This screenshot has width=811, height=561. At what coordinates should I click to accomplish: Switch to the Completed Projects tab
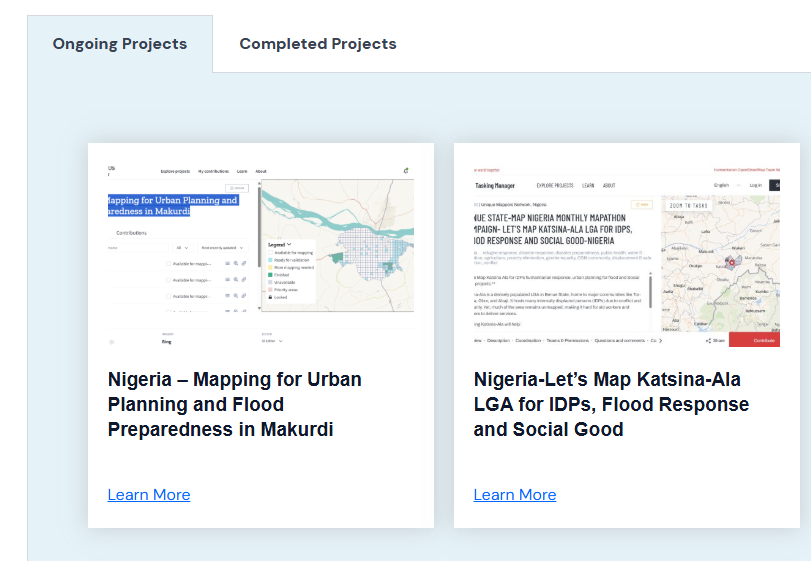tap(318, 44)
